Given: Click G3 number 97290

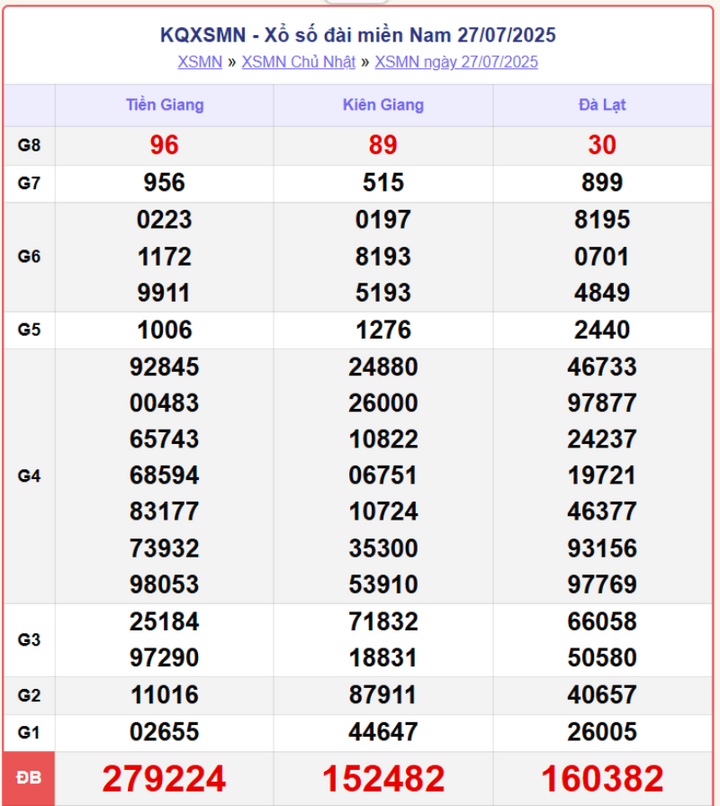Looking at the screenshot, I should point(164,658).
